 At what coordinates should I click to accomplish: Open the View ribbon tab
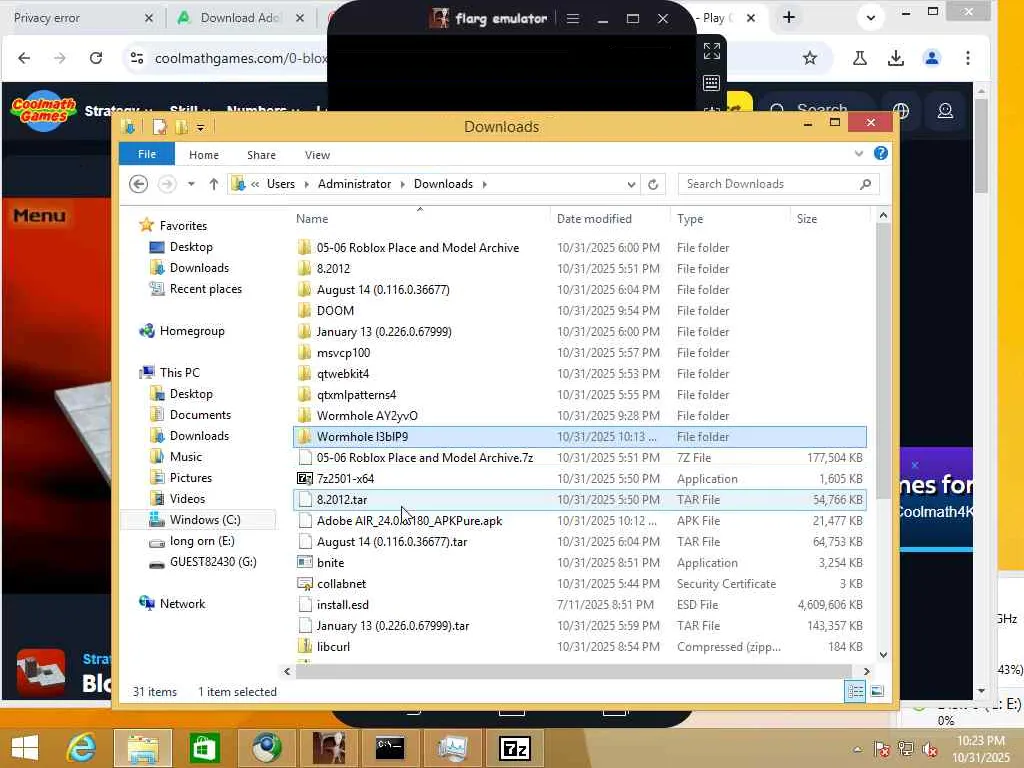(317, 155)
